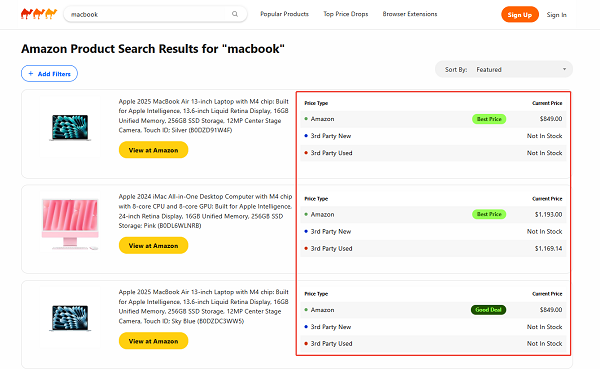The height and width of the screenshot is (369, 600).
Task: Click 3rd Party New row for pink iMac
Action: click(x=433, y=232)
